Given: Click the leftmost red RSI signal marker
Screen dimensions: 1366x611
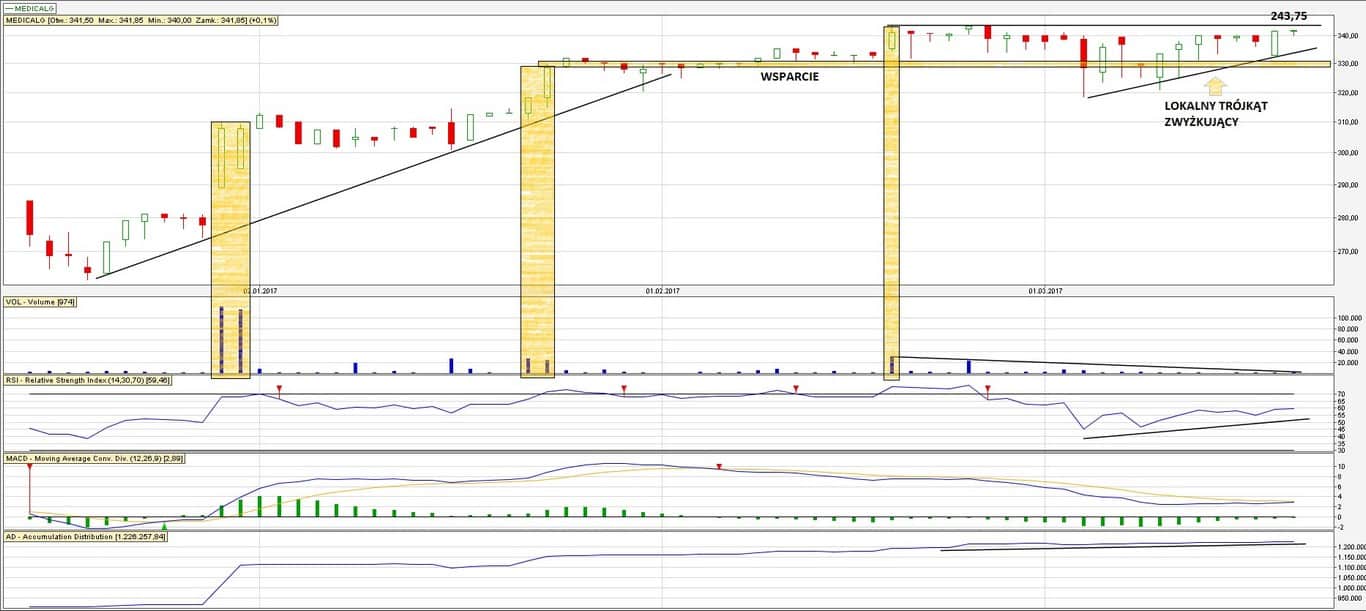Looking at the screenshot, I should point(279,387).
